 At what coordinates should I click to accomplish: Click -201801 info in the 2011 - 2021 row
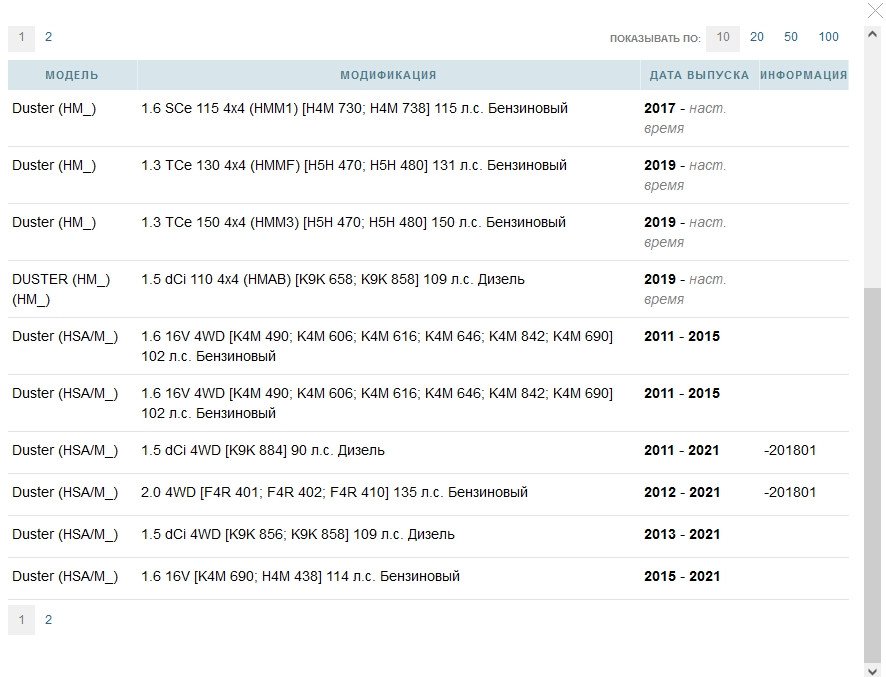tap(790, 451)
